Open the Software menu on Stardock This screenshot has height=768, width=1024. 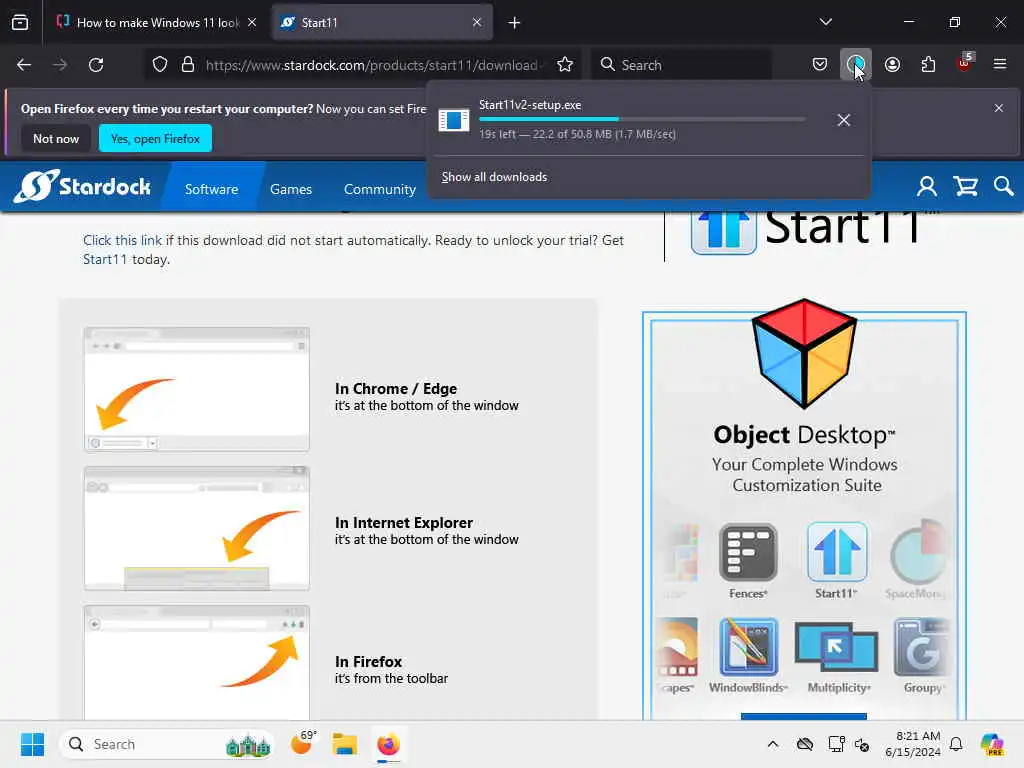point(212,189)
